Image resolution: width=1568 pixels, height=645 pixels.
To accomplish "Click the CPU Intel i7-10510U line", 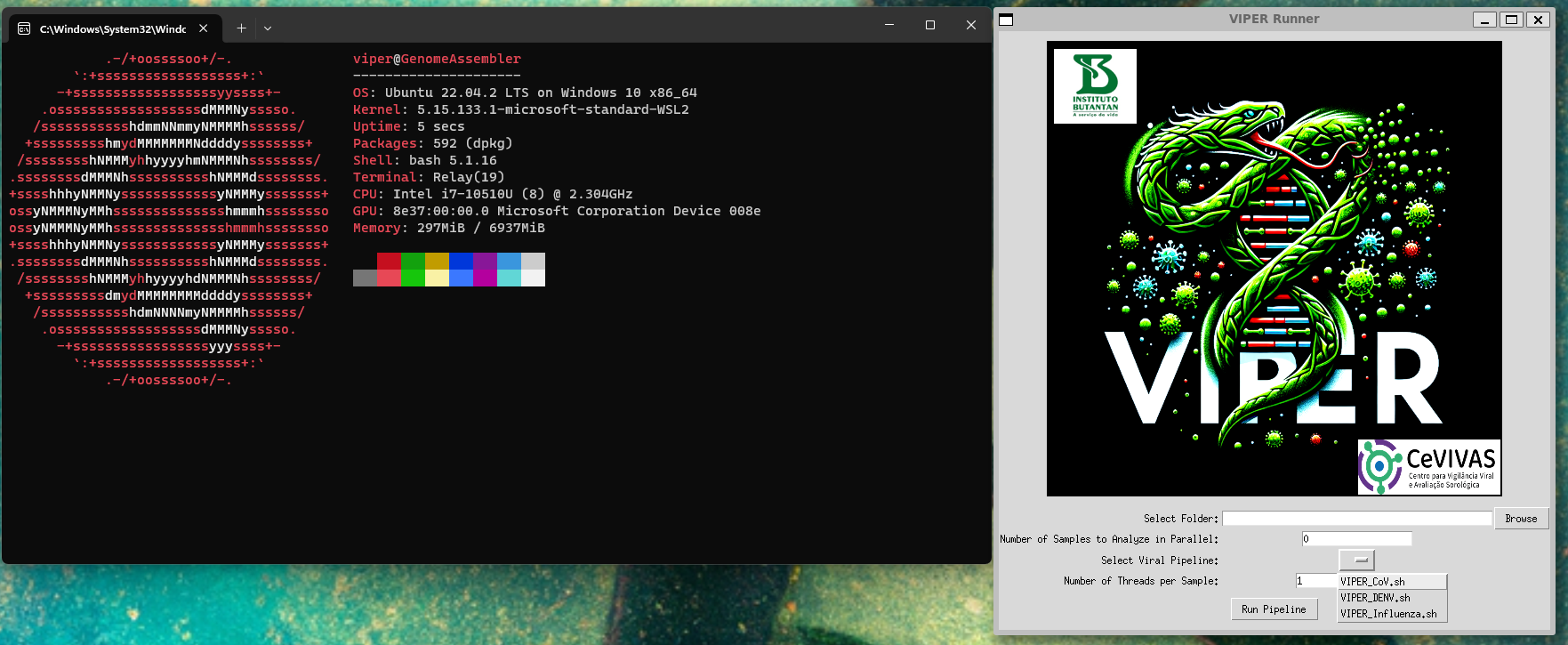I will (493, 194).
